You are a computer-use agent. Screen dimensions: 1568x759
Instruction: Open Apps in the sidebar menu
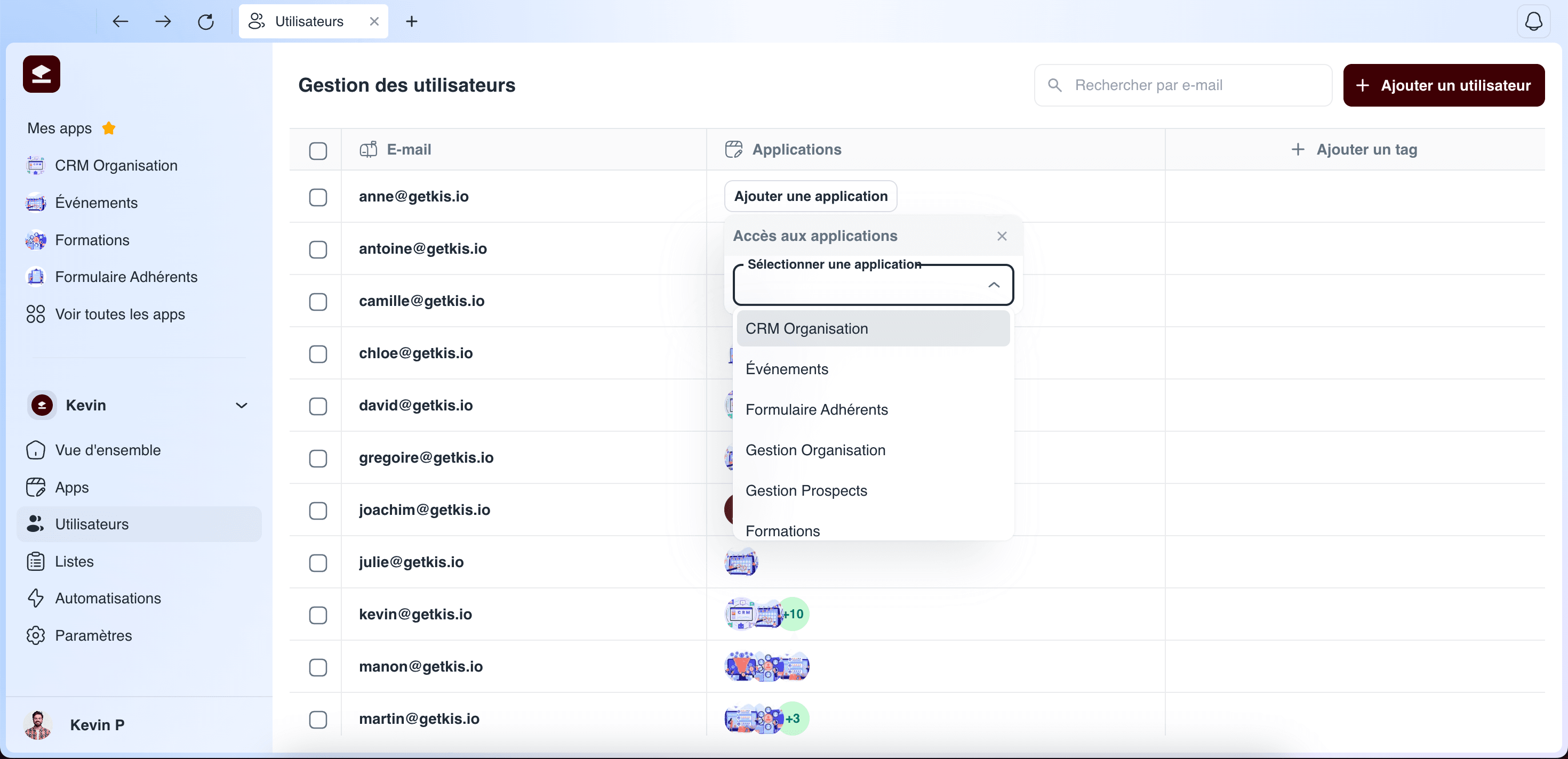click(139, 487)
